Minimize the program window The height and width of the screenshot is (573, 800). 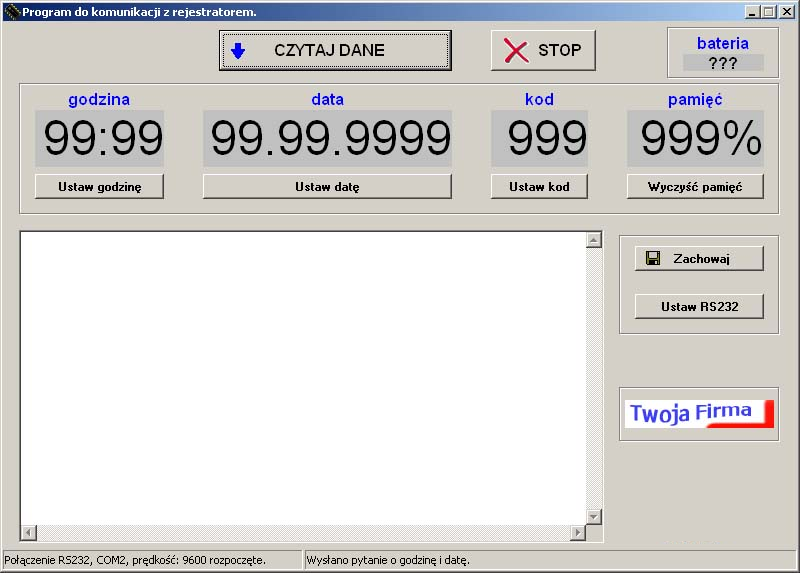coord(752,12)
